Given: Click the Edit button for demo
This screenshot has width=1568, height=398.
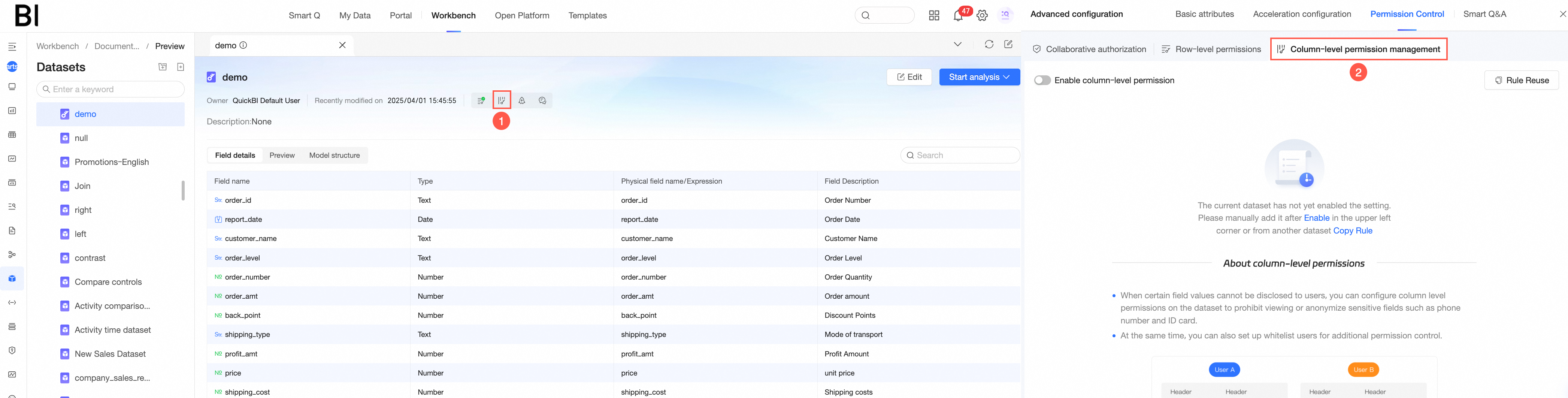Looking at the screenshot, I should click(x=909, y=77).
